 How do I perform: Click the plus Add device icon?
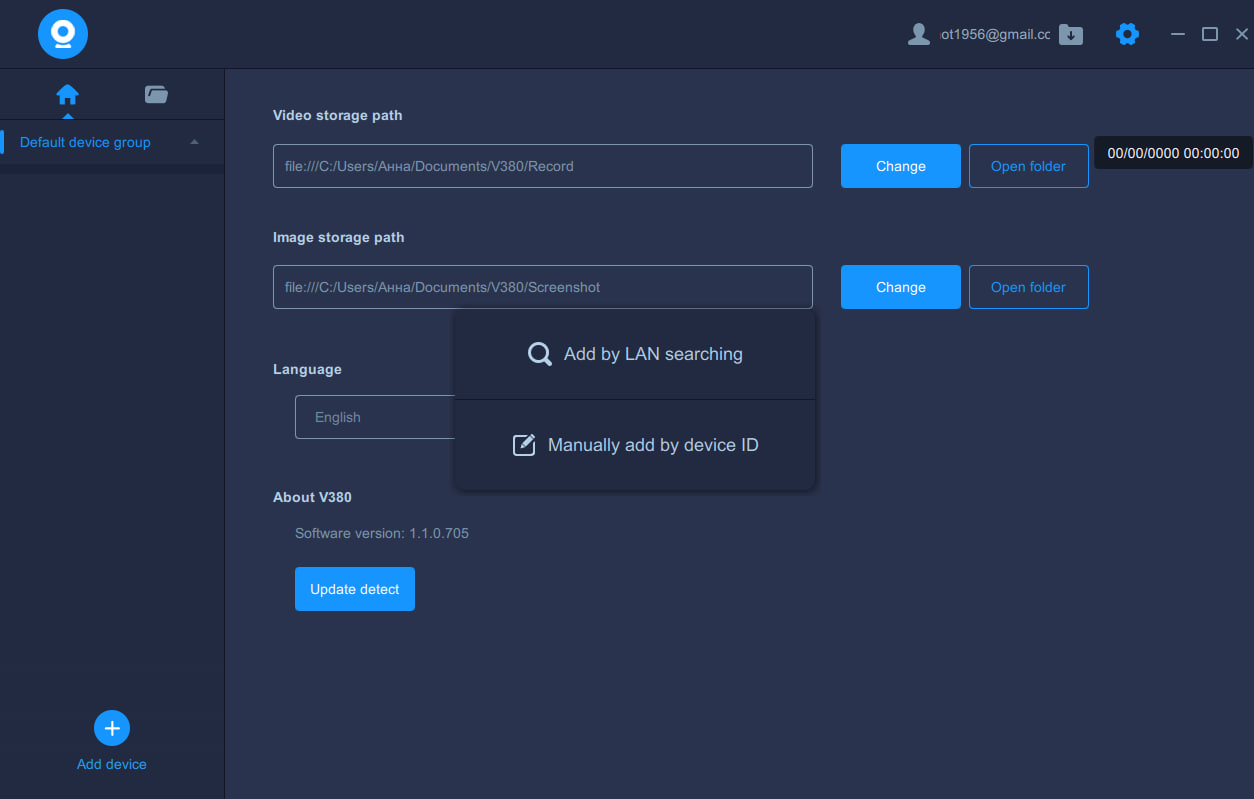coord(112,728)
